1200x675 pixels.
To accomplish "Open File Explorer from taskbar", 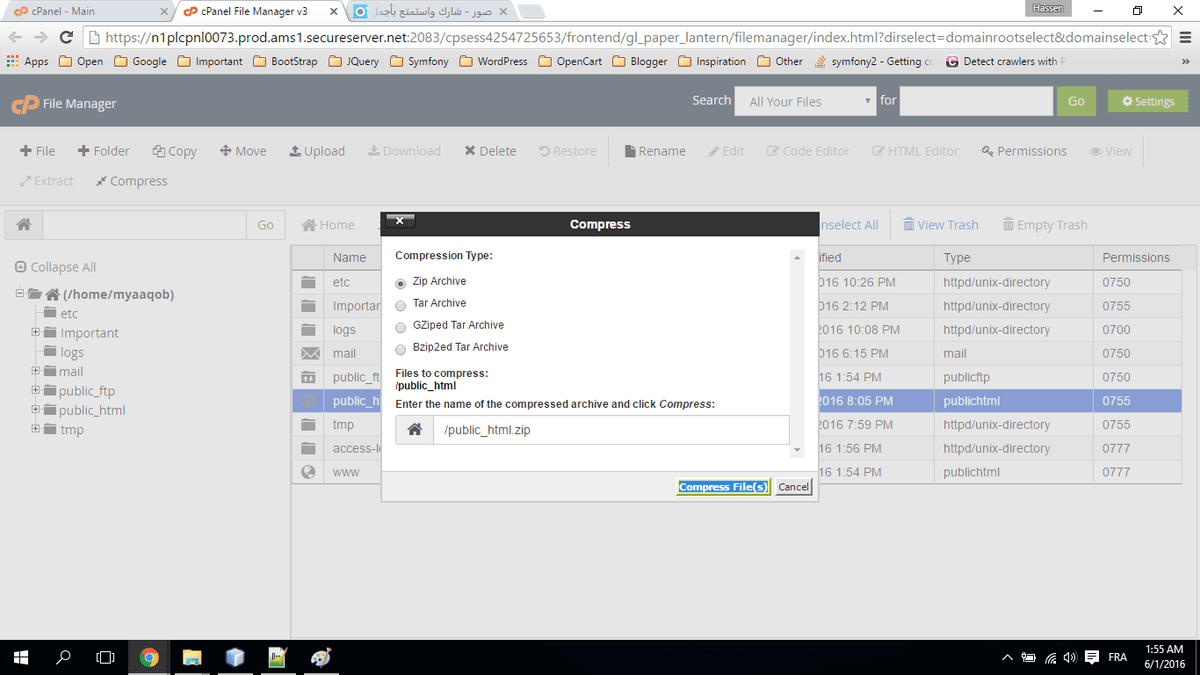I will [x=192, y=657].
